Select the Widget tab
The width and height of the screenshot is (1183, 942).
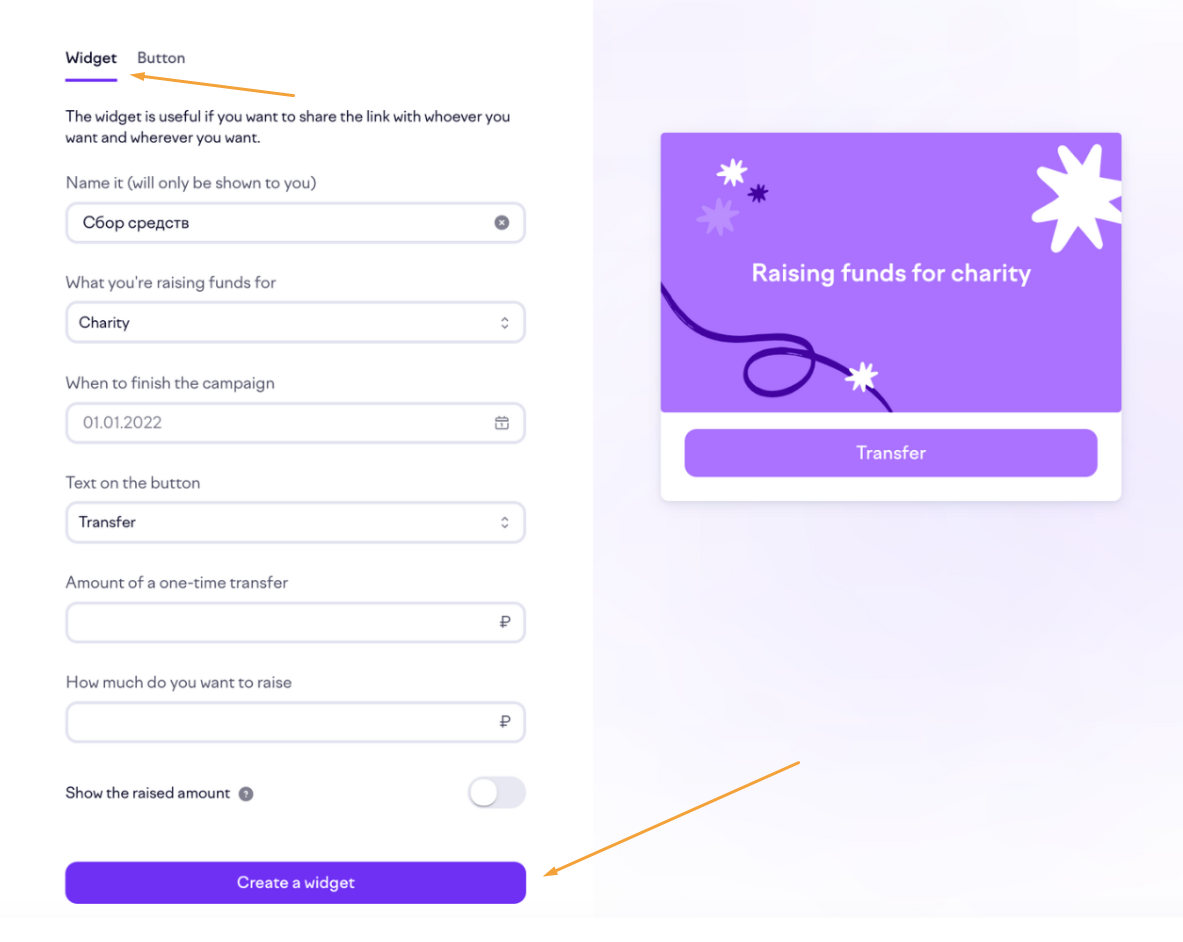[91, 58]
